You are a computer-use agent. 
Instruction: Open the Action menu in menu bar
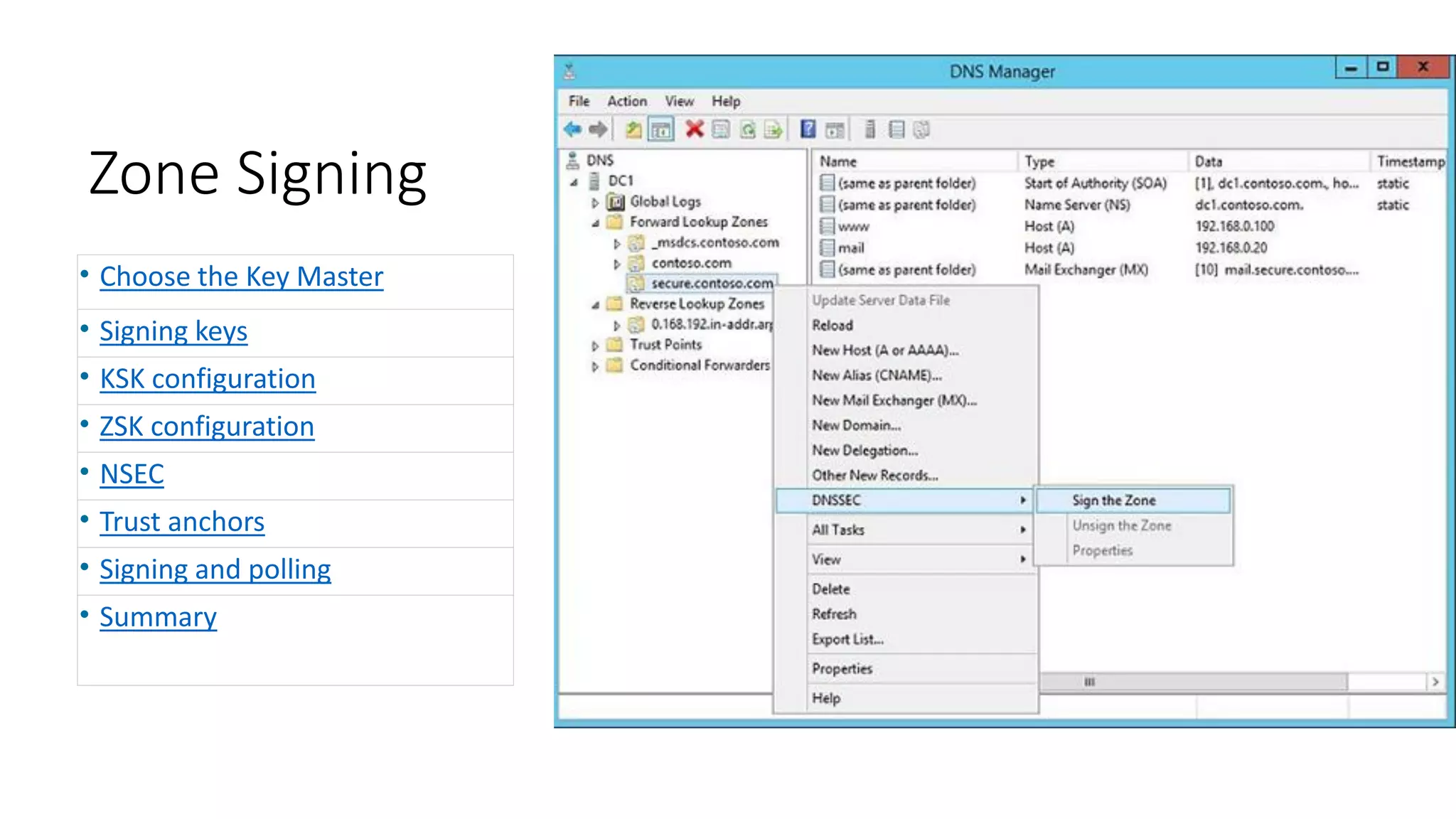click(x=626, y=101)
